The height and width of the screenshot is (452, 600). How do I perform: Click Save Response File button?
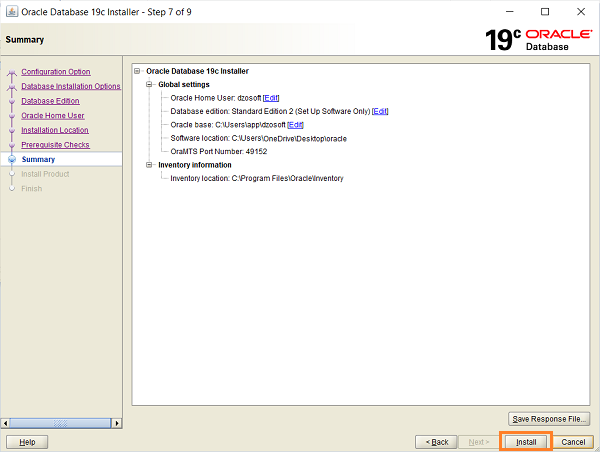tap(549, 419)
